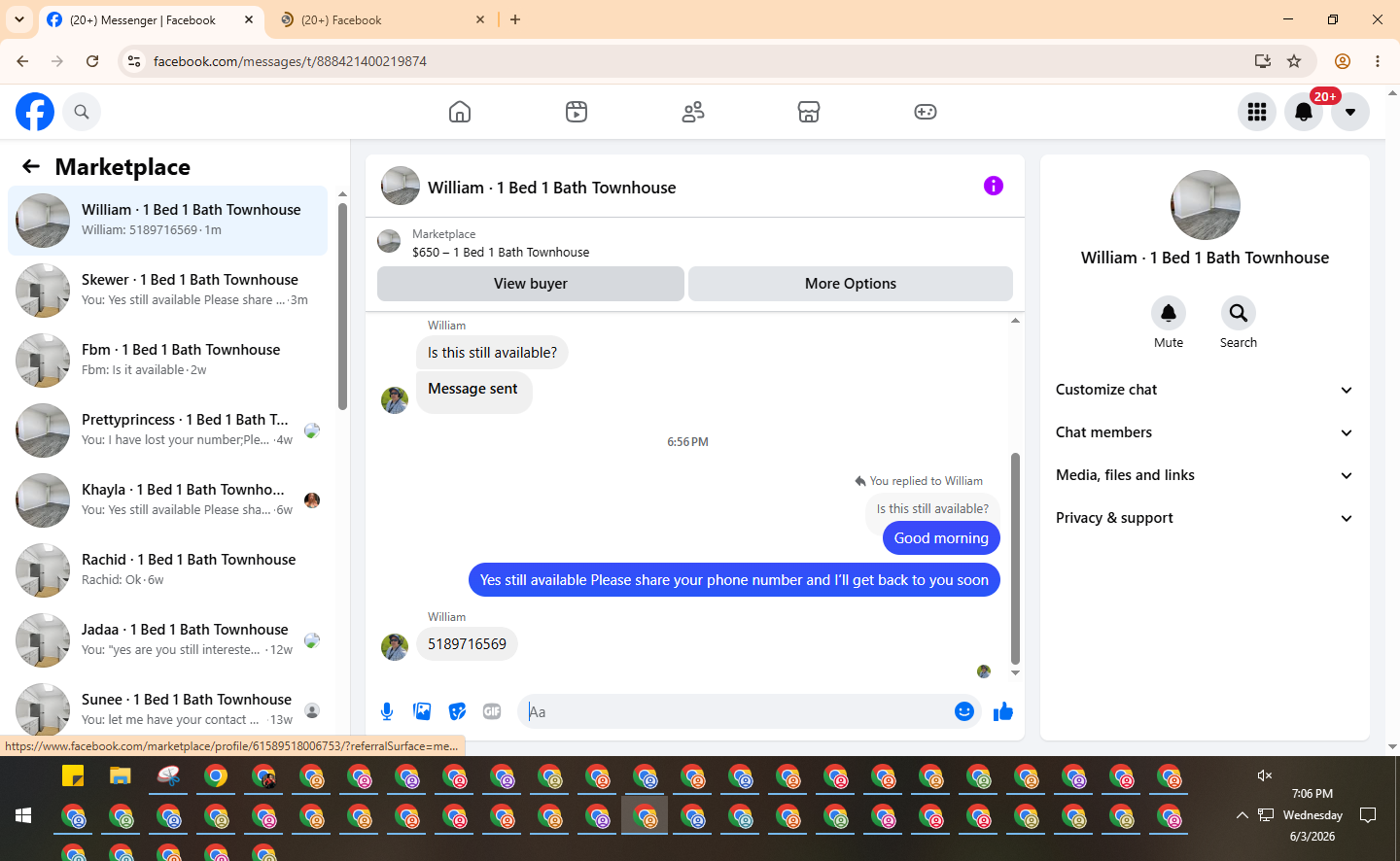
Task: Choose a sticker icon
Action: coord(457,711)
